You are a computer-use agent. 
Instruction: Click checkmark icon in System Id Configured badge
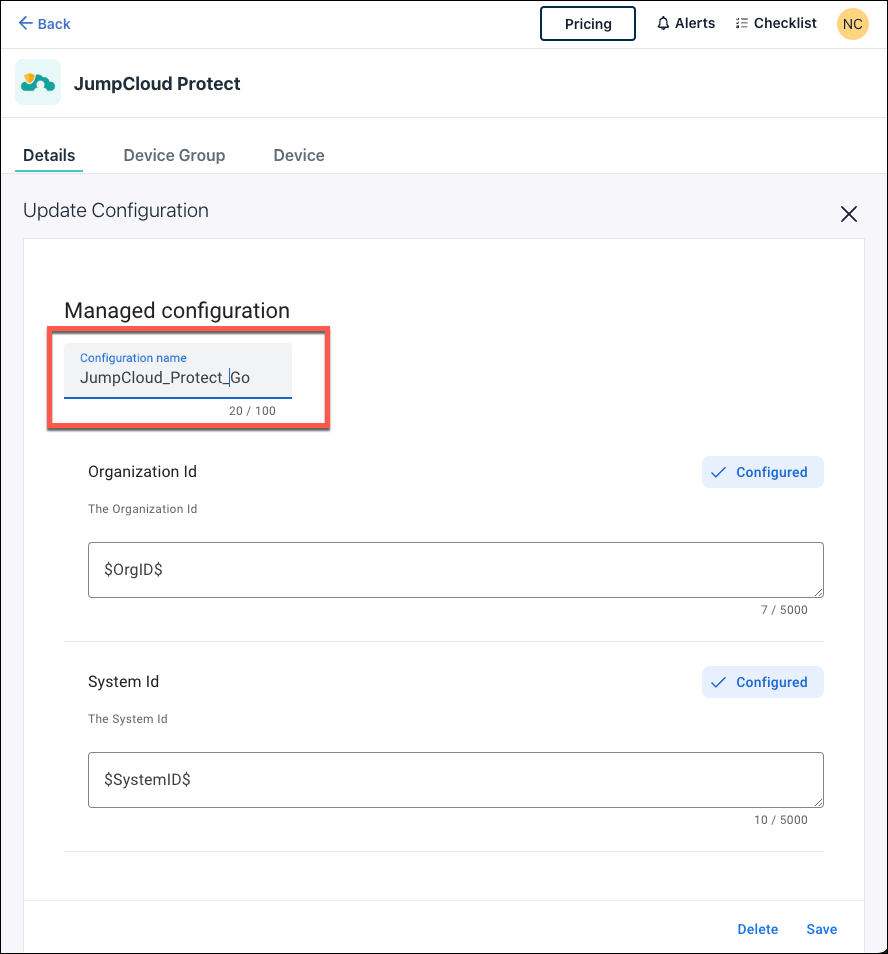[x=717, y=682]
